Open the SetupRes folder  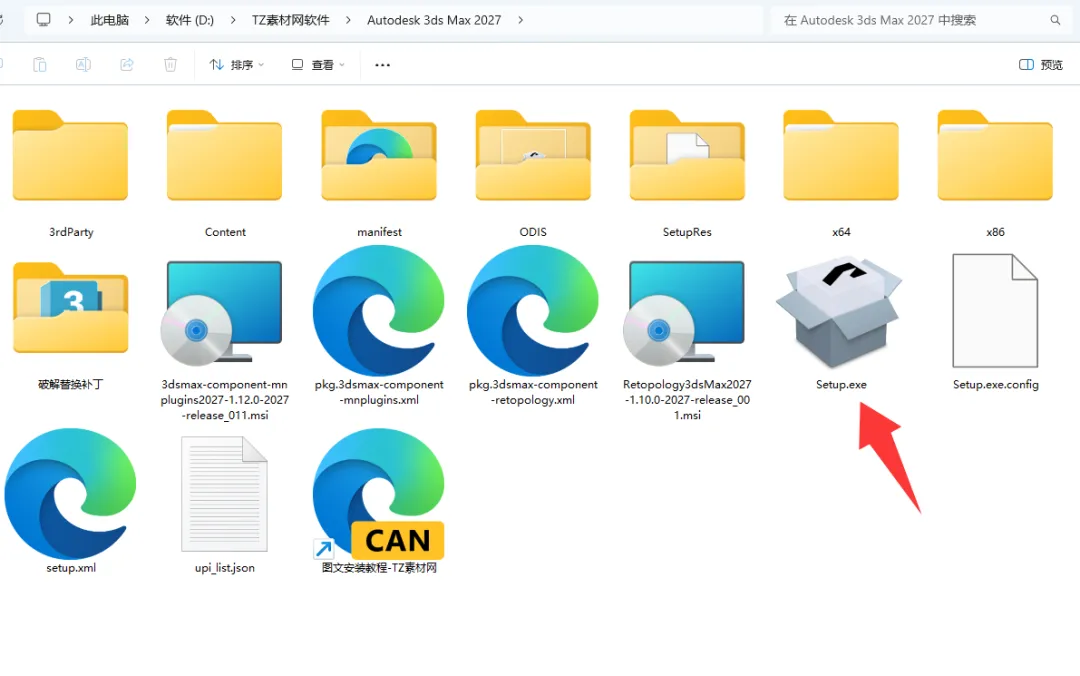[687, 156]
